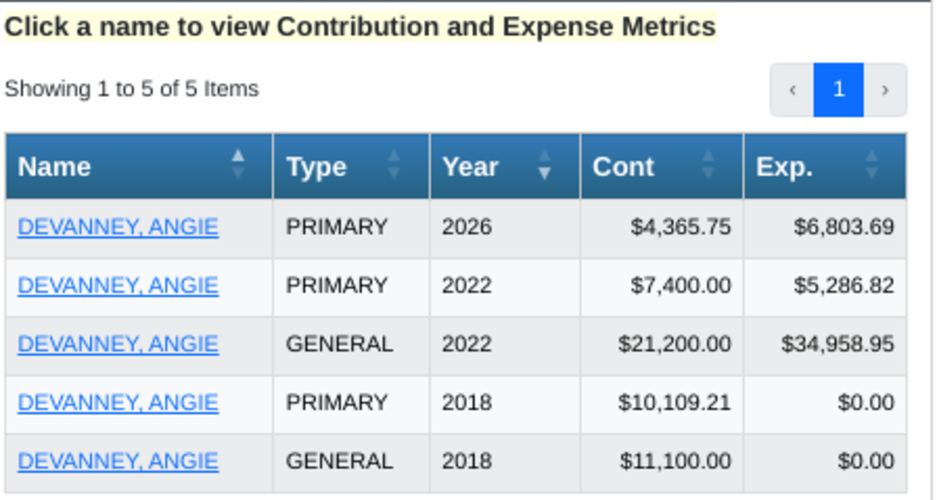Select the $21,200.00 contribution cell
This screenshot has width=937, height=500.
coord(662,344)
